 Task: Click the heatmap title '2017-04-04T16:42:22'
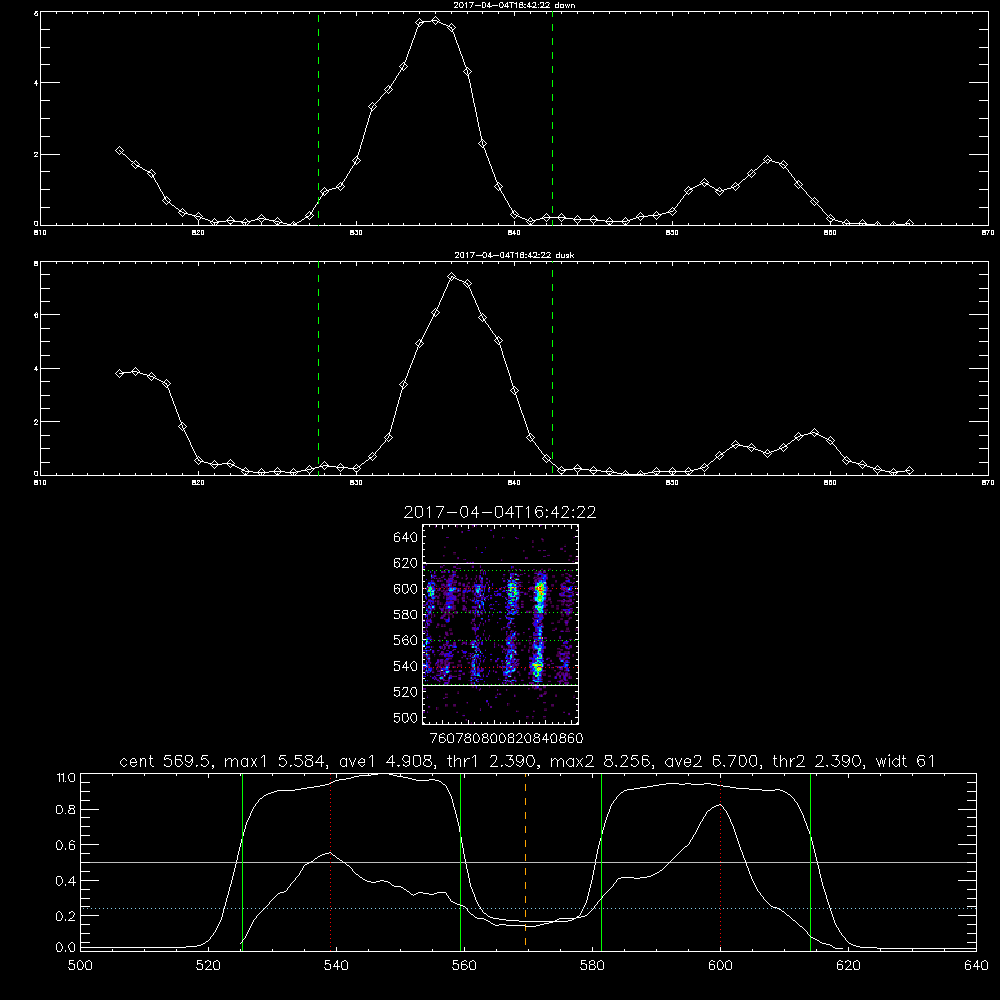click(500, 512)
